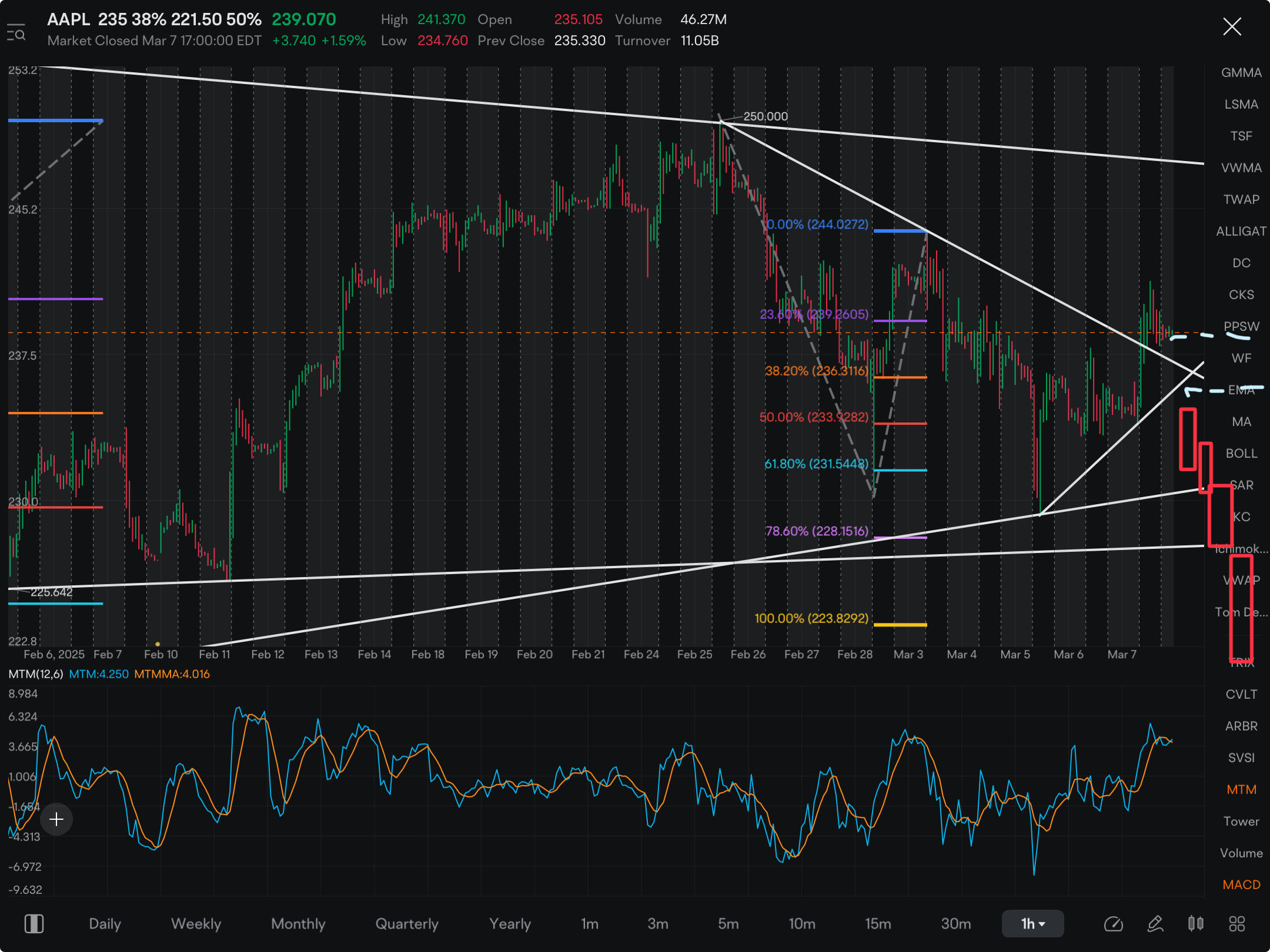This screenshot has width=1270, height=952.
Task: Enable the CKS indicator
Action: pos(1241,294)
